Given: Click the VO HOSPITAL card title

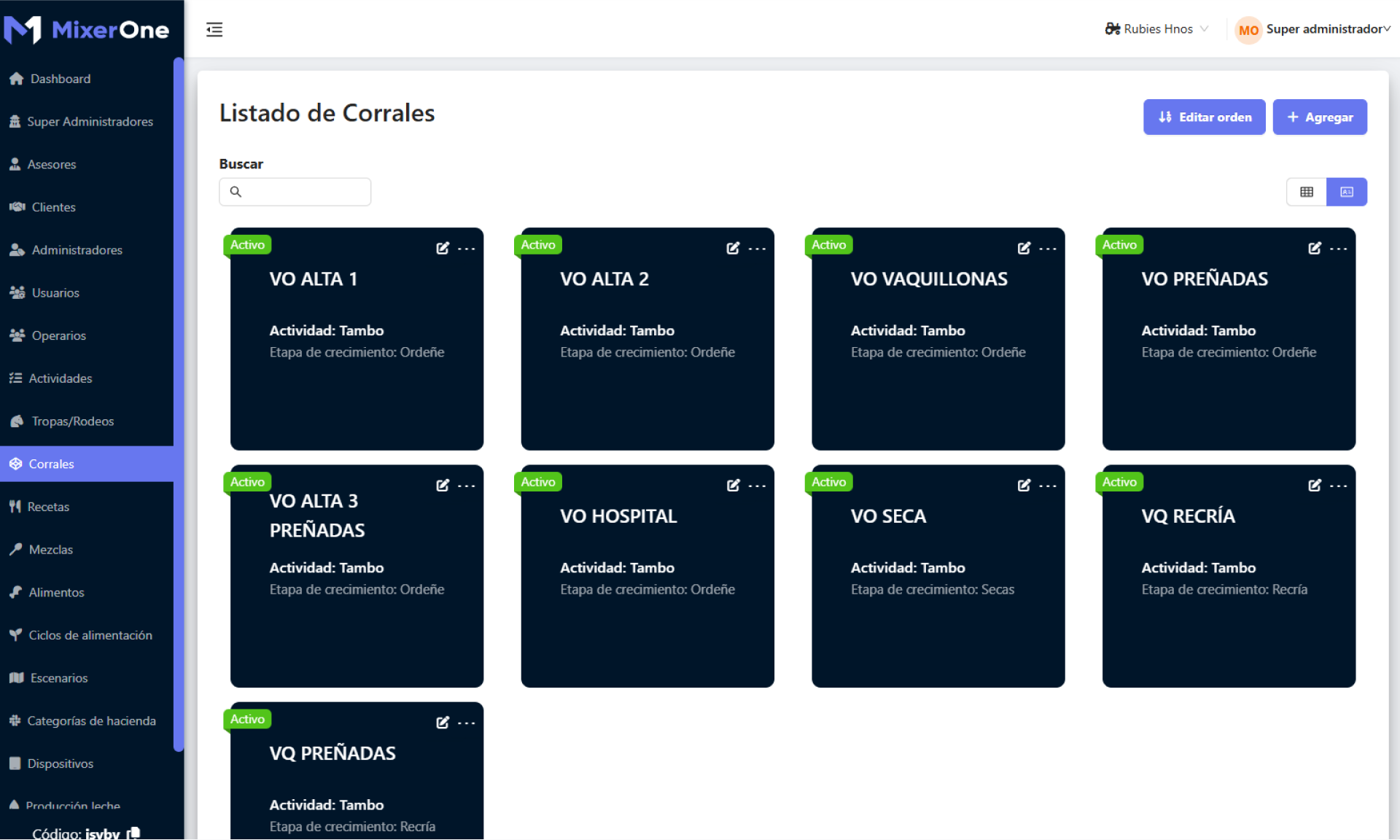Looking at the screenshot, I should [618, 516].
